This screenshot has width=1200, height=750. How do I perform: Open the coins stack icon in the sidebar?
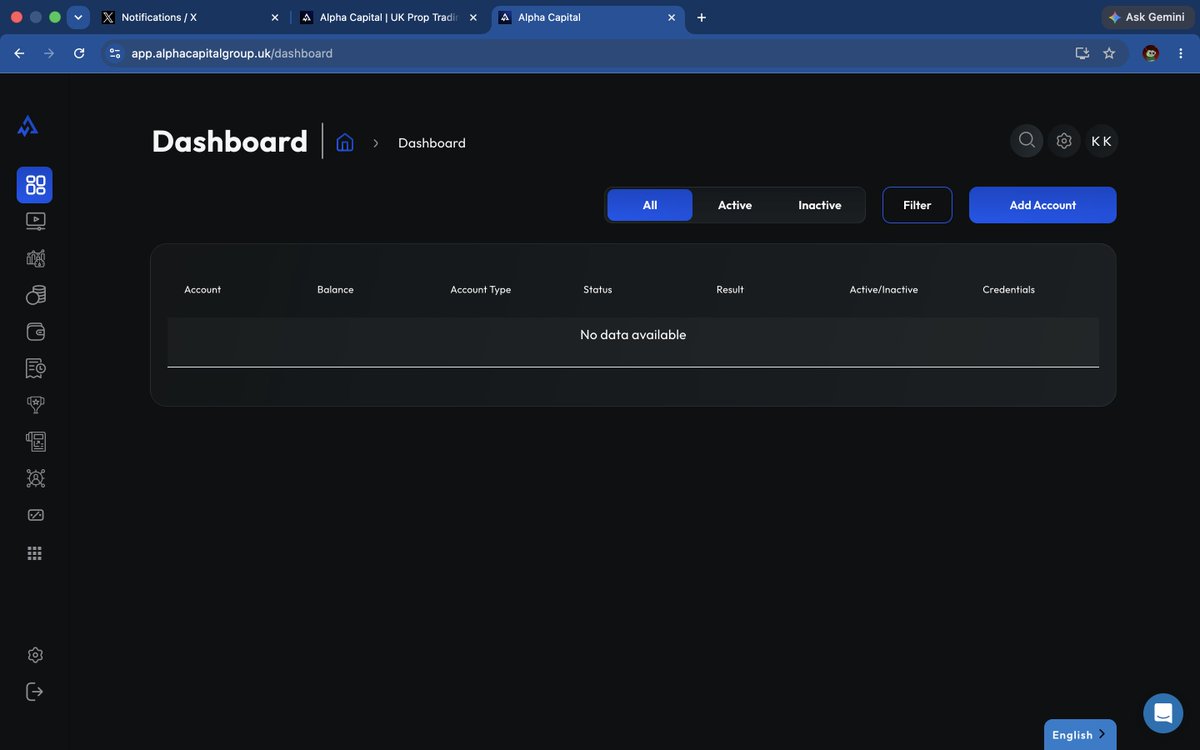(35, 295)
